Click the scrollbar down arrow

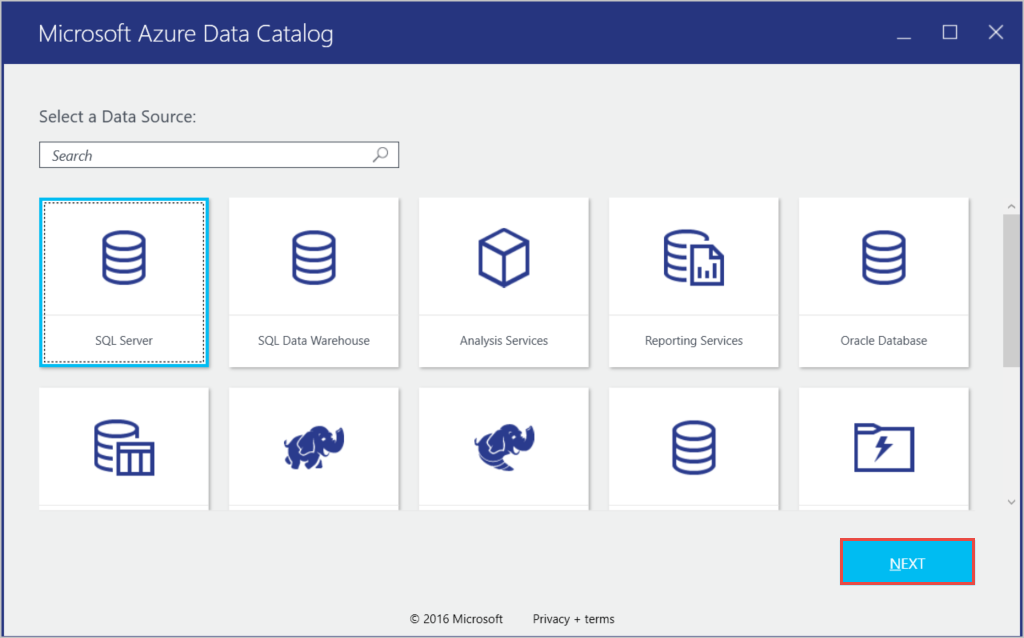[1011, 500]
